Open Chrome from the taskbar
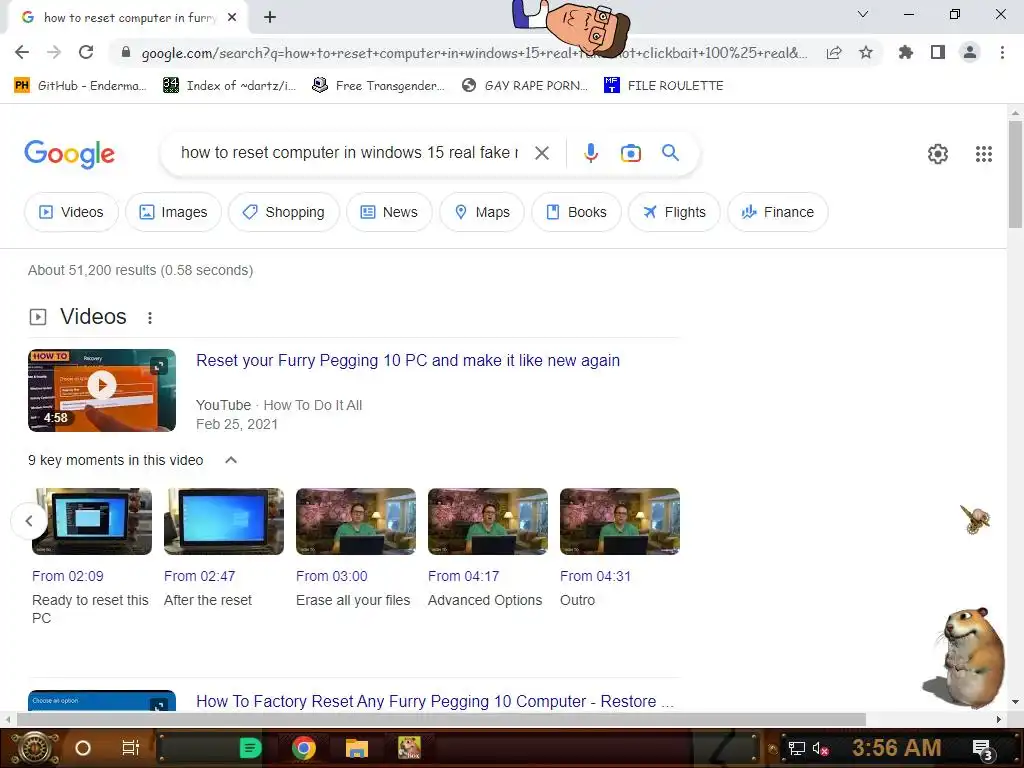This screenshot has height=768, width=1024. 304,748
